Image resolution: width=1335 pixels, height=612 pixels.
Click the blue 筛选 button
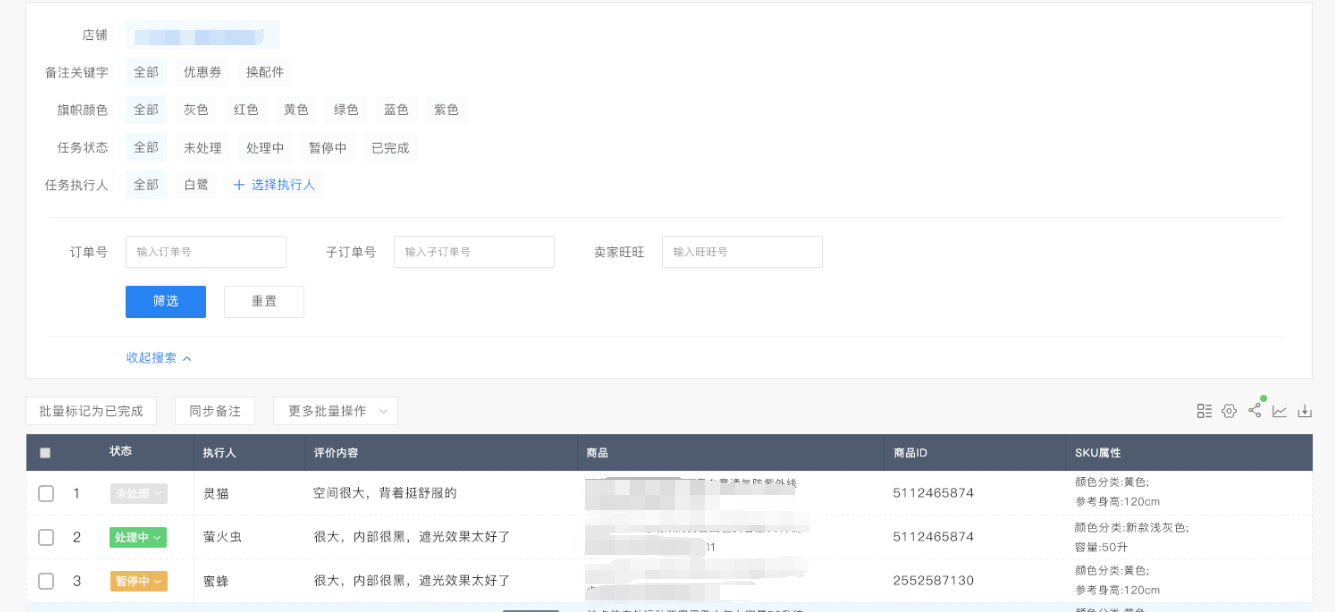[165, 302]
